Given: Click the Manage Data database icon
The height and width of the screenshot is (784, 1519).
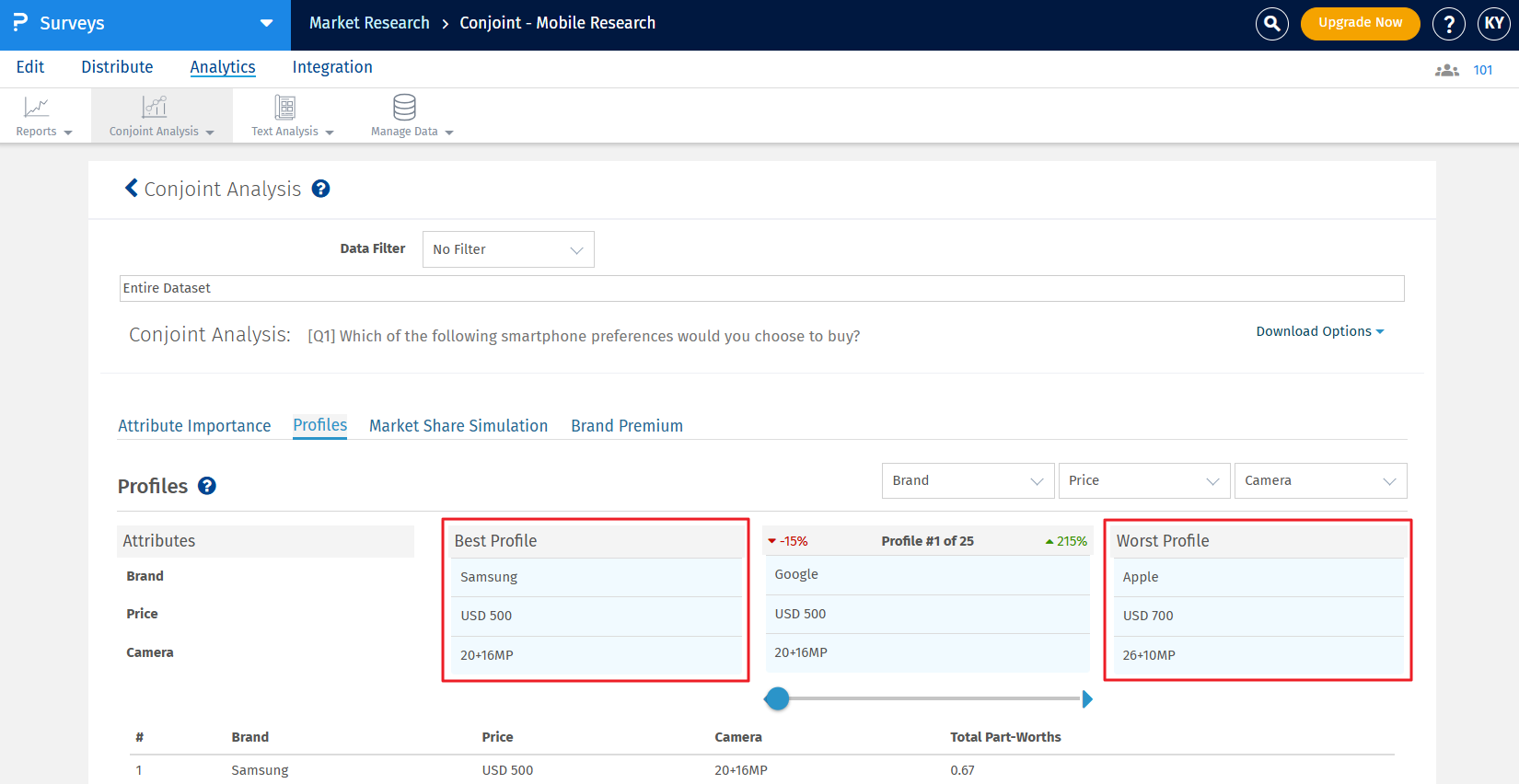Looking at the screenshot, I should [404, 107].
